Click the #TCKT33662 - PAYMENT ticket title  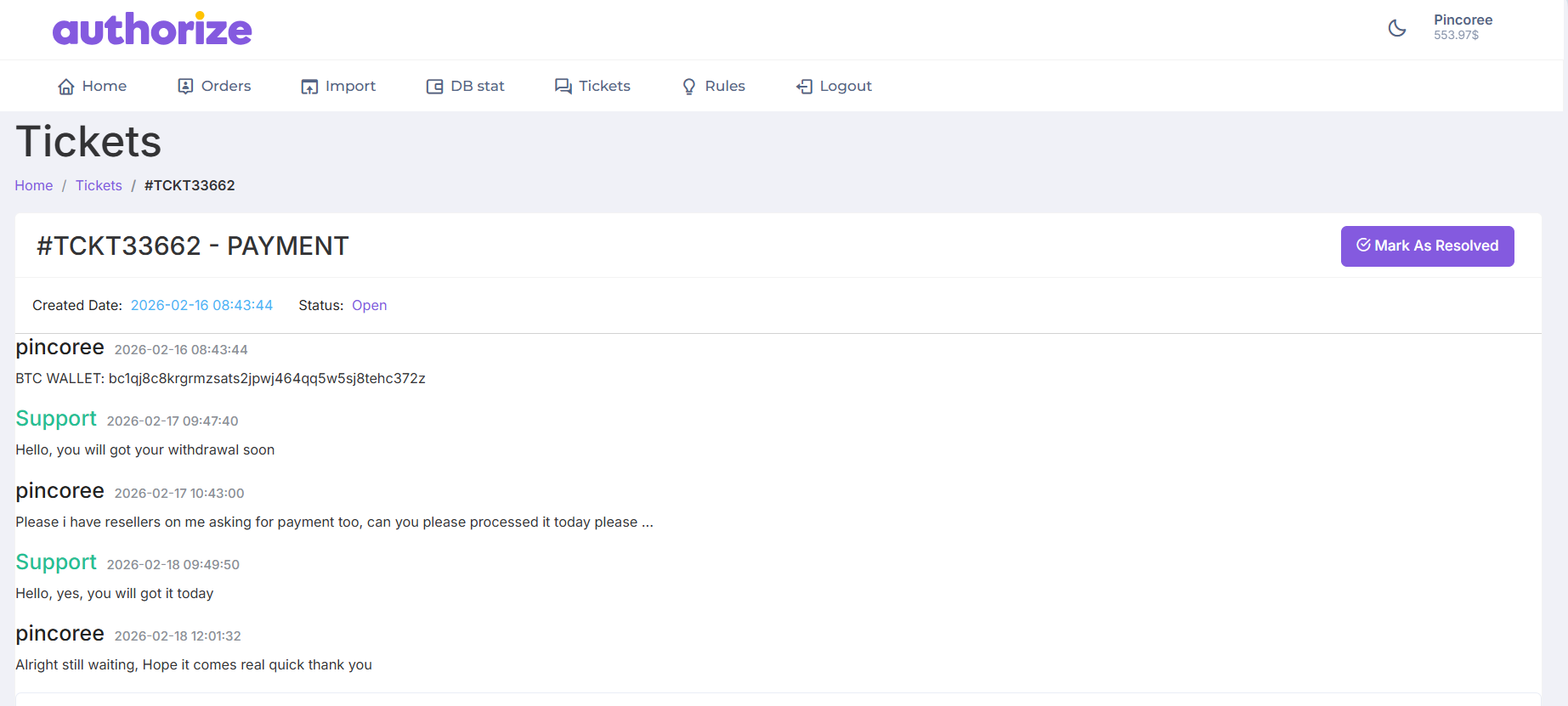[193, 246]
